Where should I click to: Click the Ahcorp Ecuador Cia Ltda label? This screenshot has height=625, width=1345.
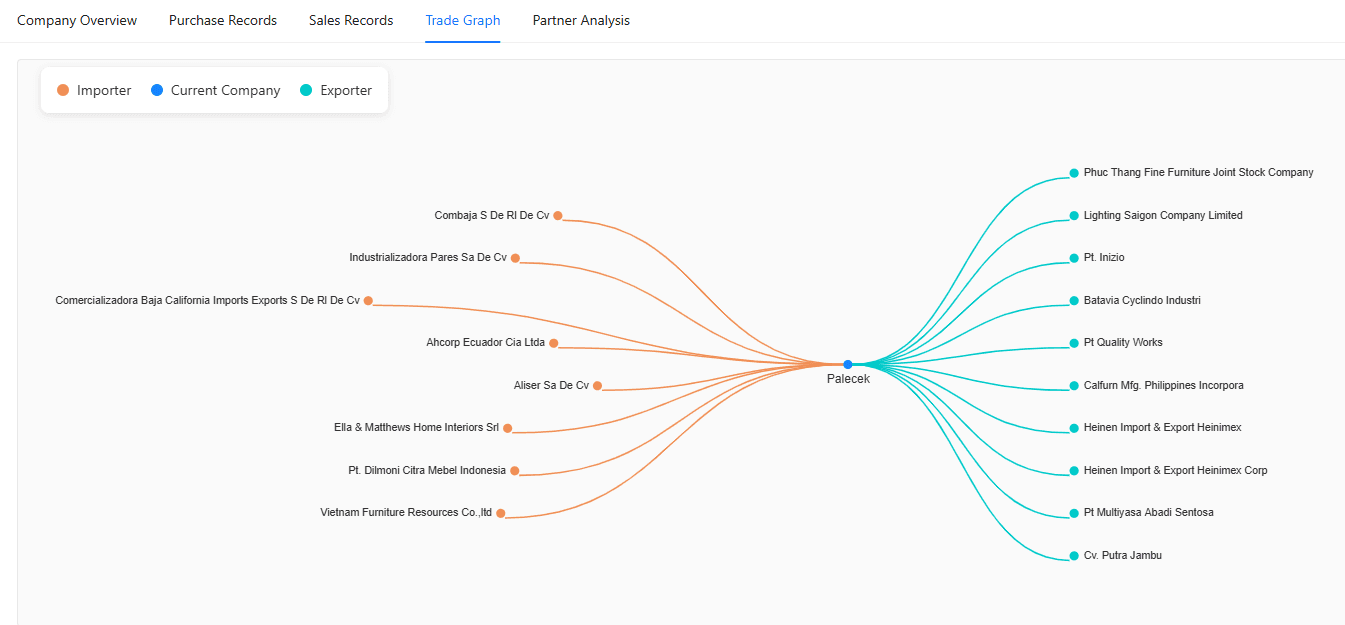click(485, 342)
